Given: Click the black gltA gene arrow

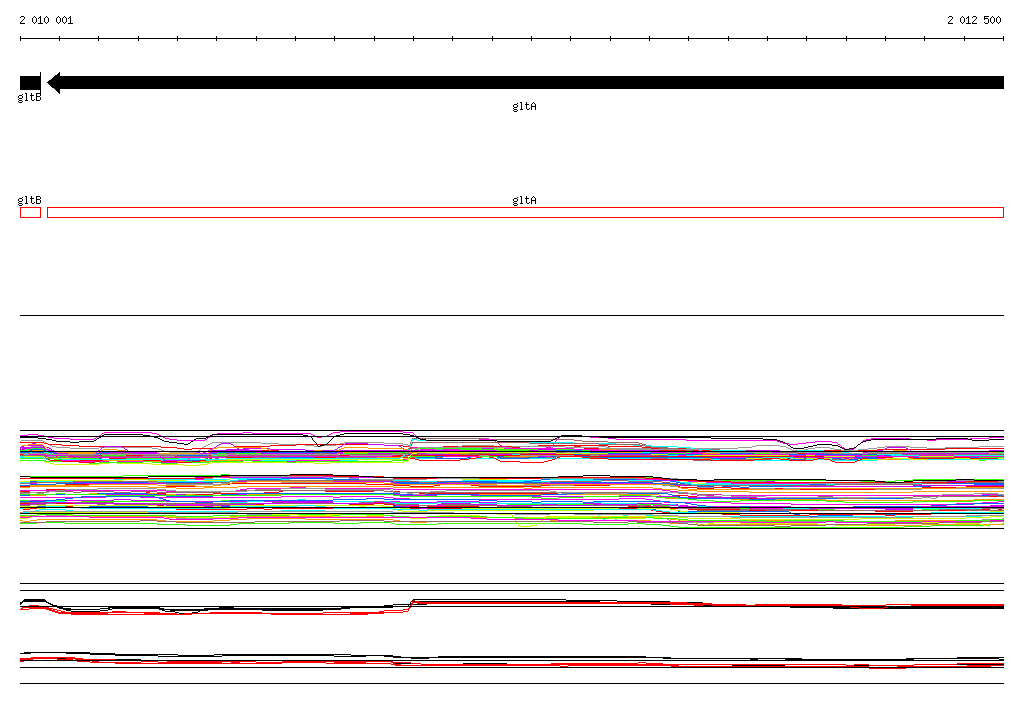Looking at the screenshot, I should point(526,82).
